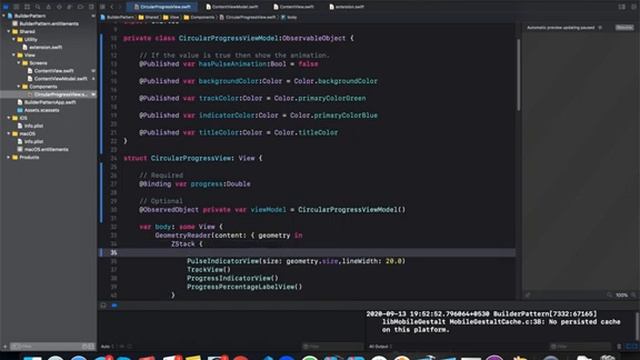Viewport: 640px width, 360px height.
Task: Collapse the View folder
Action: pyautogui.click(x=13, y=55)
